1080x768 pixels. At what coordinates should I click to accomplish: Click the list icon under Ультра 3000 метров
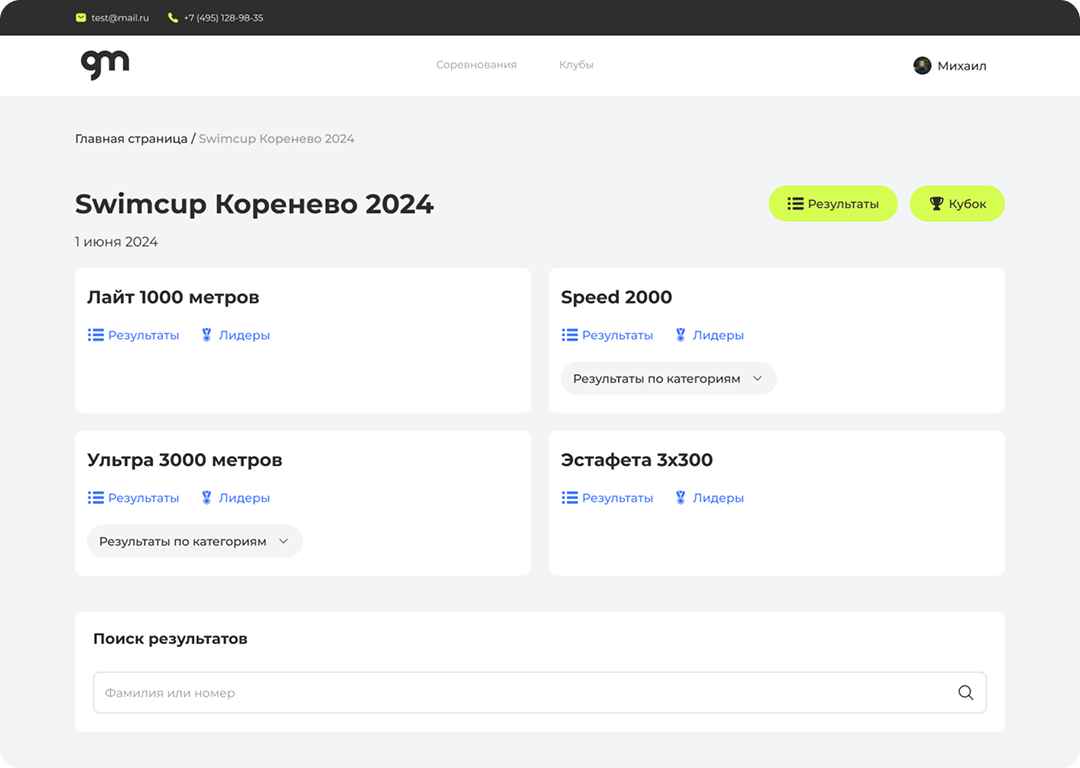click(96, 498)
